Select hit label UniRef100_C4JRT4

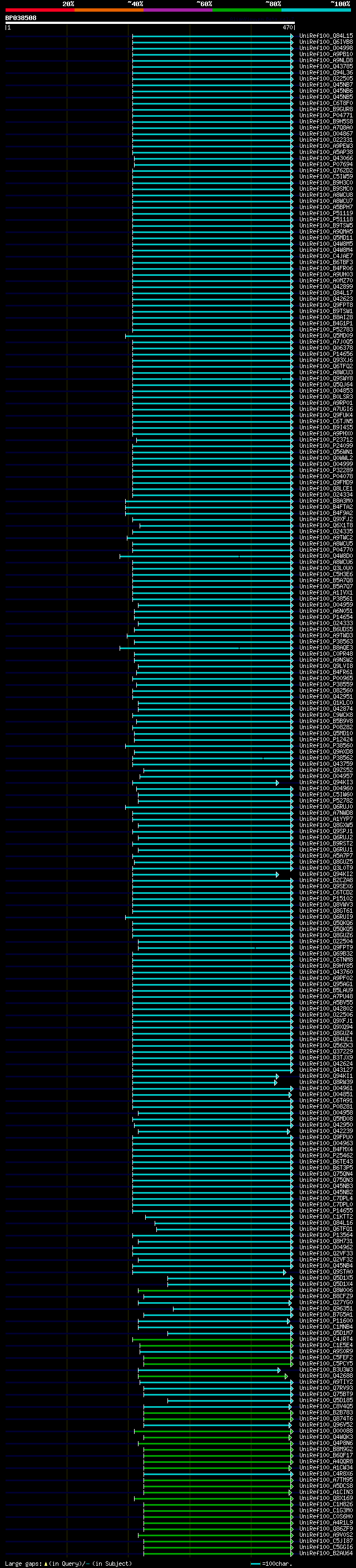tap(326, 1339)
